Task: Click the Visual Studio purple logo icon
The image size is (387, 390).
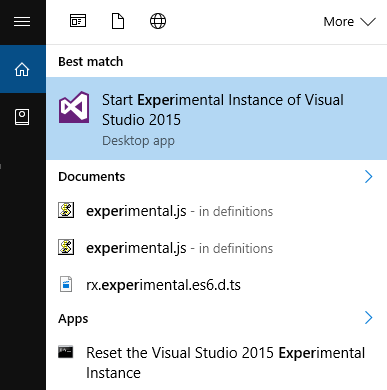Action: pyautogui.click(x=74, y=107)
